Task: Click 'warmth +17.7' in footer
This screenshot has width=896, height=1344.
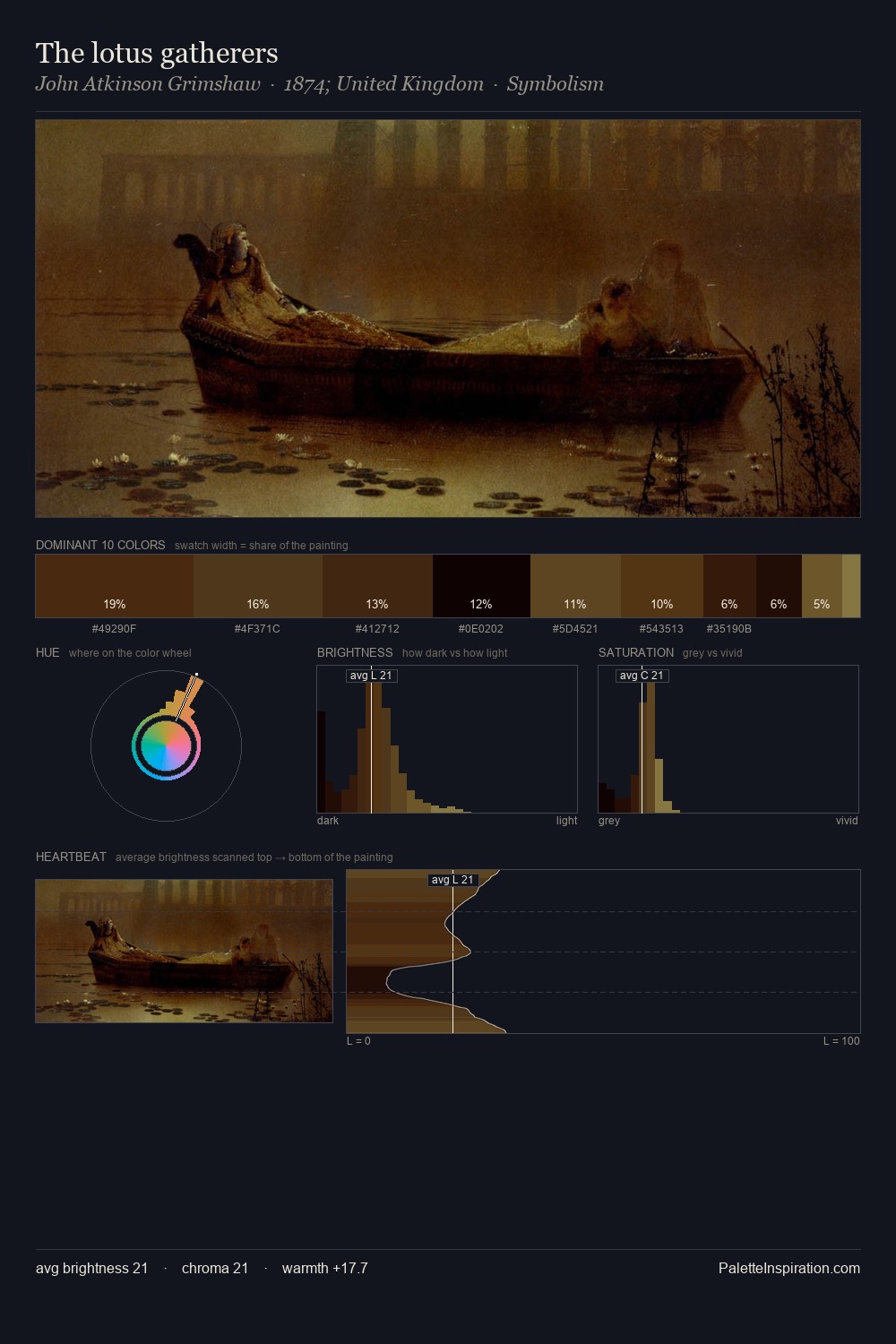Action: [324, 1268]
